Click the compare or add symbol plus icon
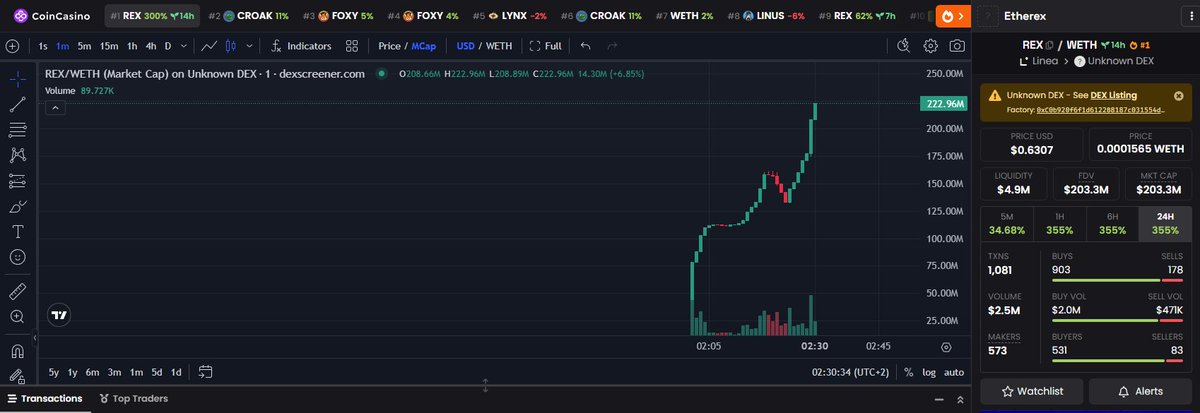1200x413 pixels. pos(13,46)
